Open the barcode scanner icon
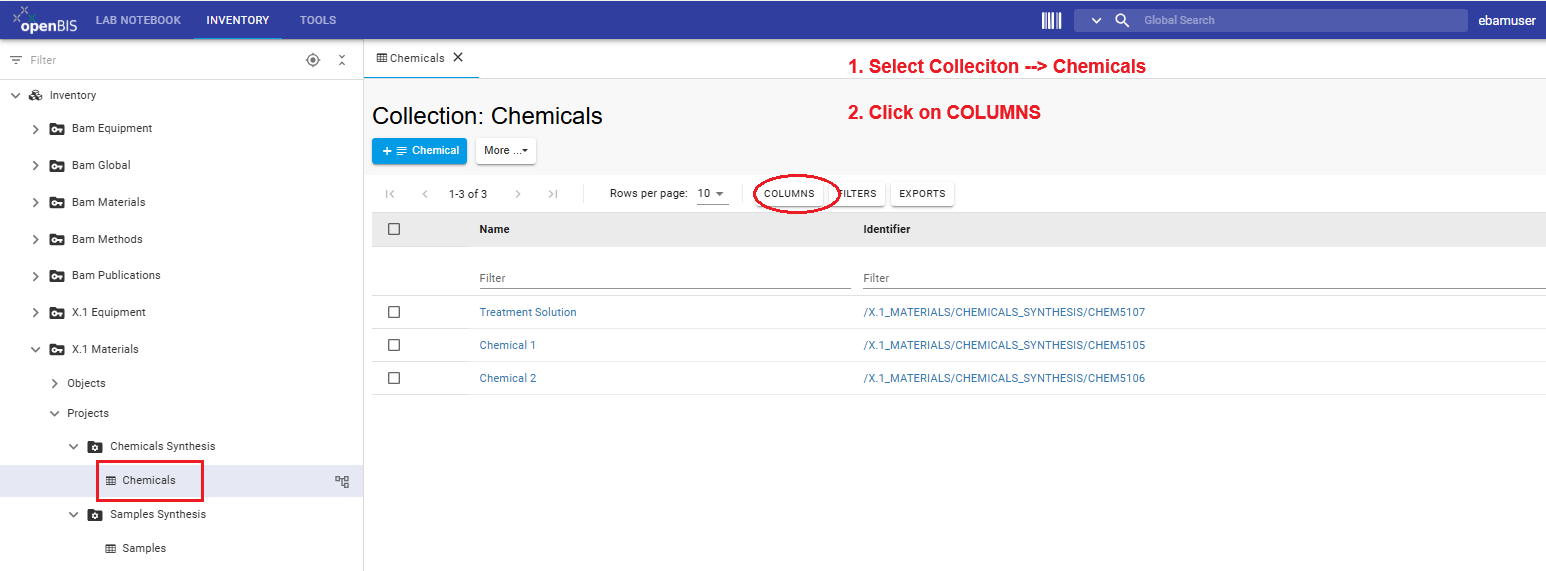The width and height of the screenshot is (1546, 571). [x=1051, y=20]
